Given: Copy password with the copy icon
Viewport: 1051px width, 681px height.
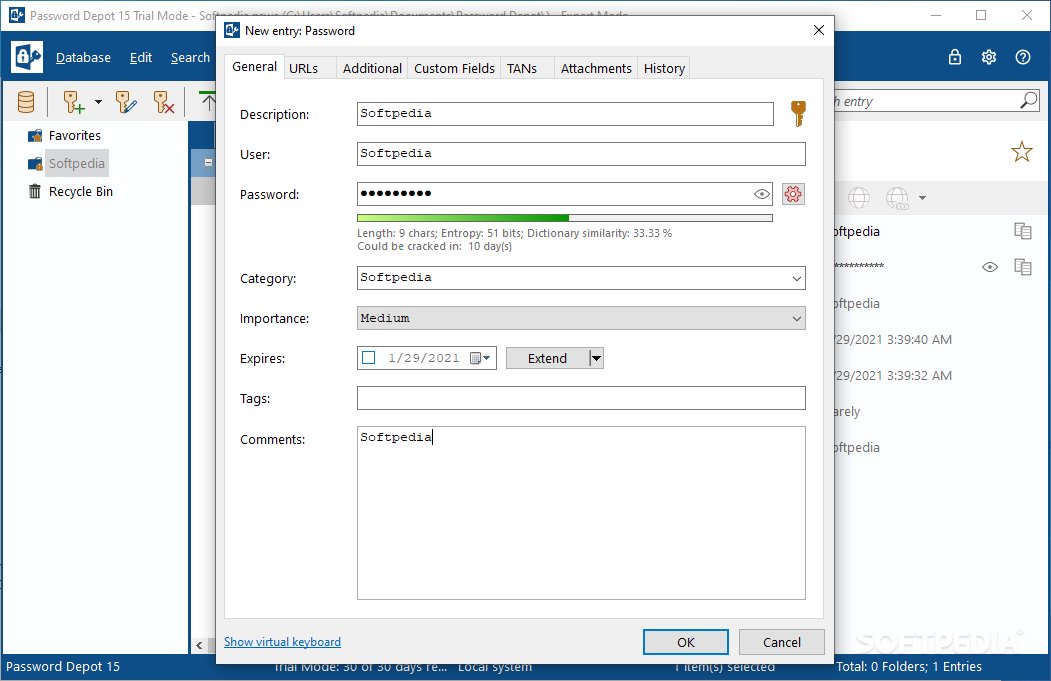Looking at the screenshot, I should pyautogui.click(x=1023, y=267).
